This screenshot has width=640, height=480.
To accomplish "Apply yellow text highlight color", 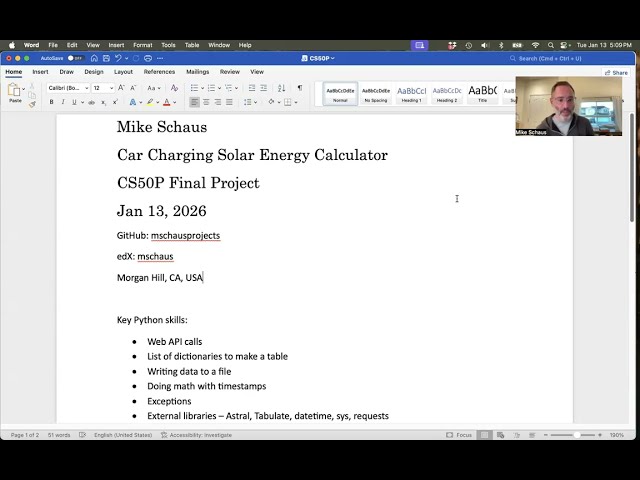I will click(150, 102).
